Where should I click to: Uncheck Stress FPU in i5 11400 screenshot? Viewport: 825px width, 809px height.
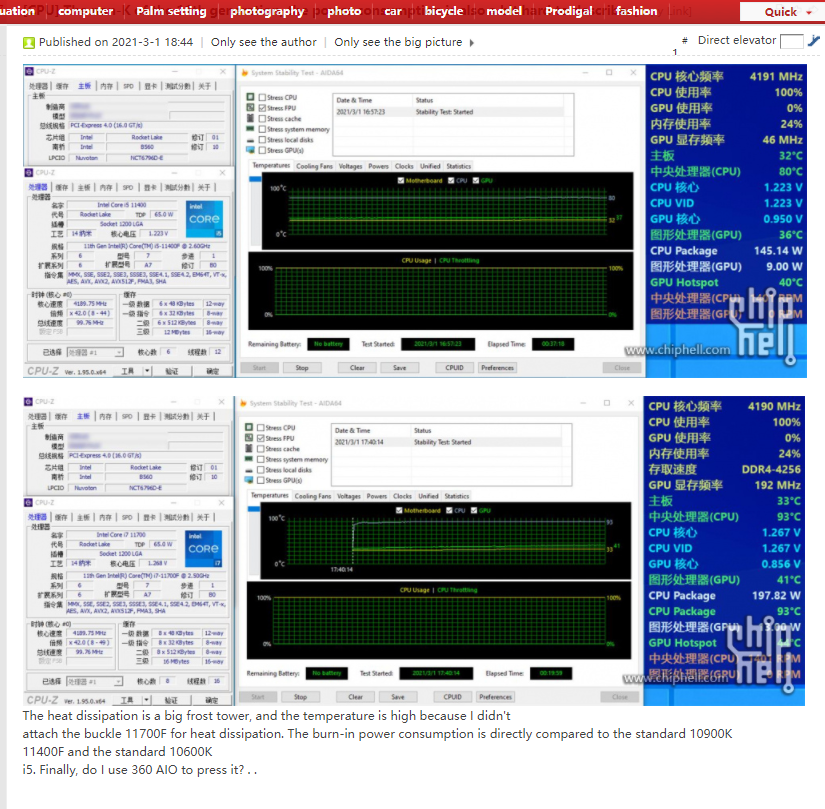point(262,108)
